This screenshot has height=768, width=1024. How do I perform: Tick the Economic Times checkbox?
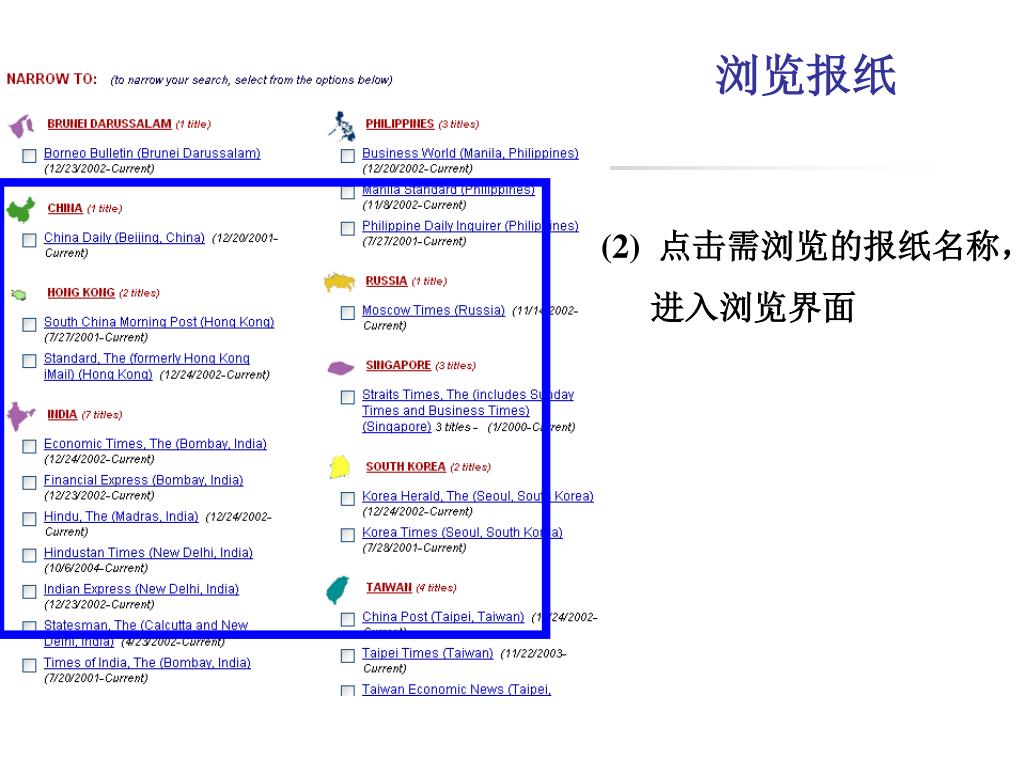[29, 446]
